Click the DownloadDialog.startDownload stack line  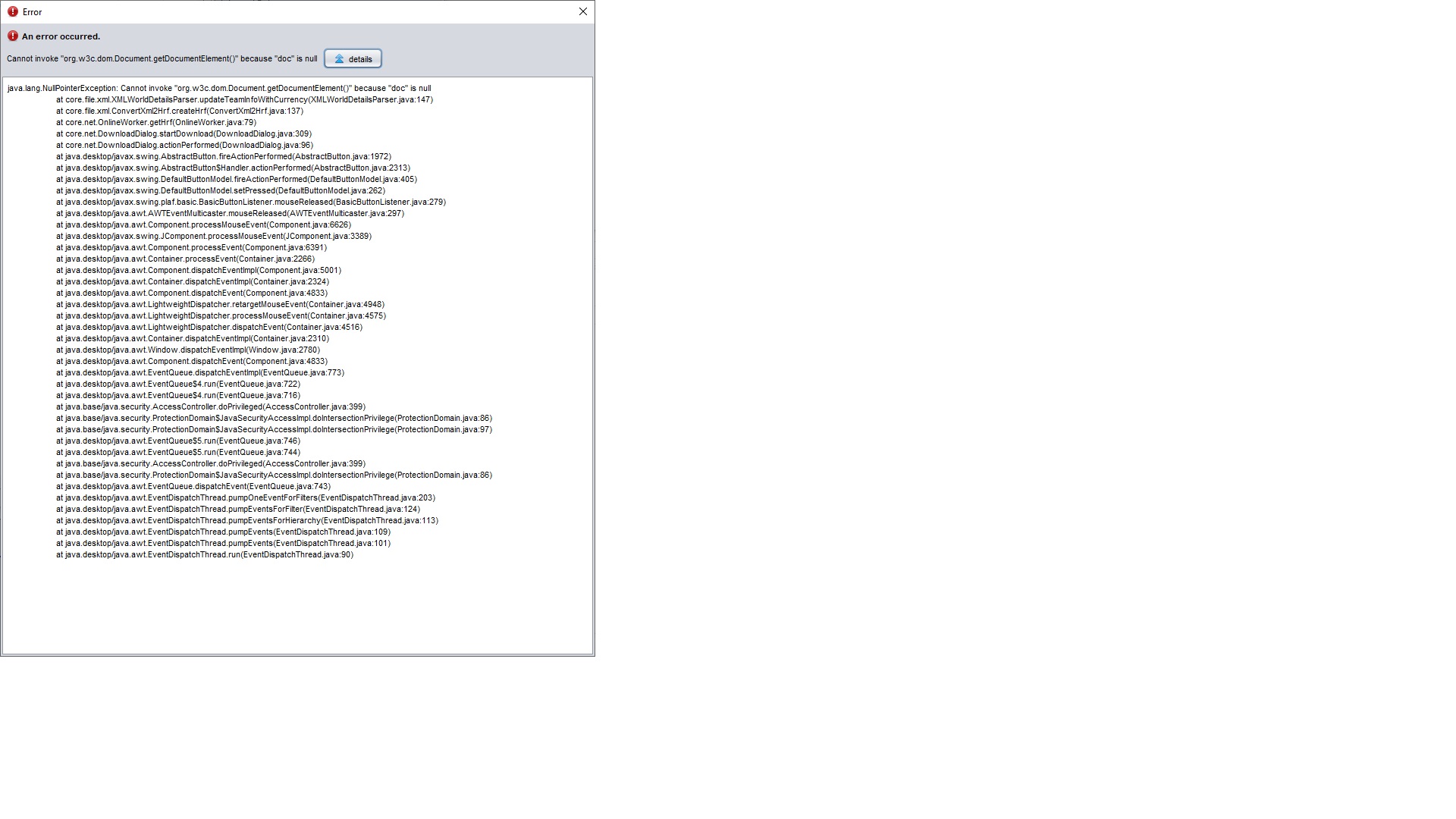point(184,134)
